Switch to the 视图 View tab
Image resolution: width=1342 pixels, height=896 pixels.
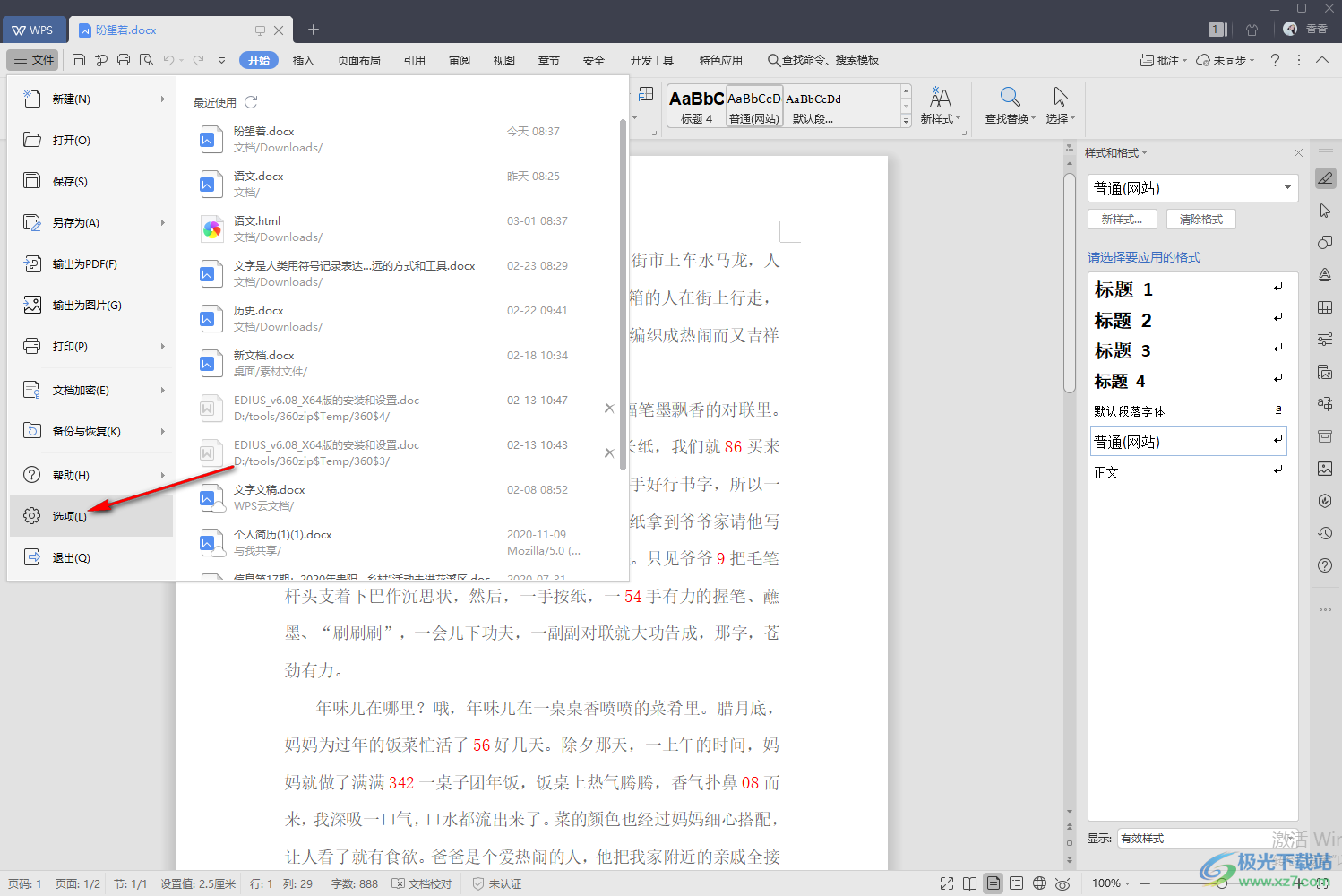[504, 60]
